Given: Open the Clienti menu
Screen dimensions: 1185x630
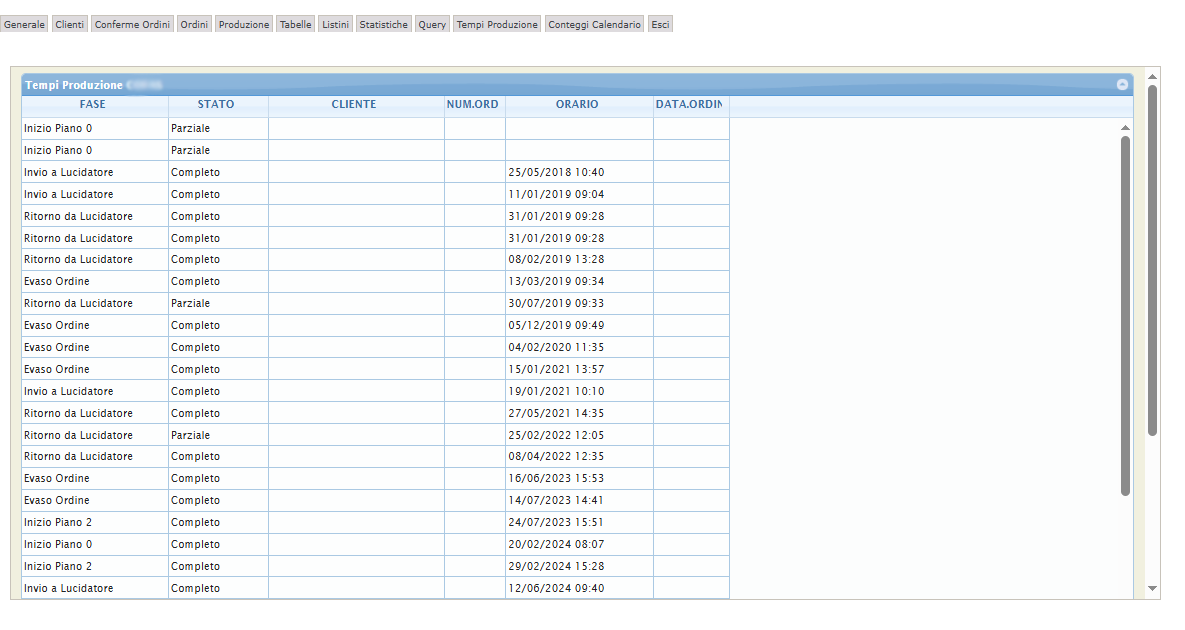Looking at the screenshot, I should click(x=70, y=24).
